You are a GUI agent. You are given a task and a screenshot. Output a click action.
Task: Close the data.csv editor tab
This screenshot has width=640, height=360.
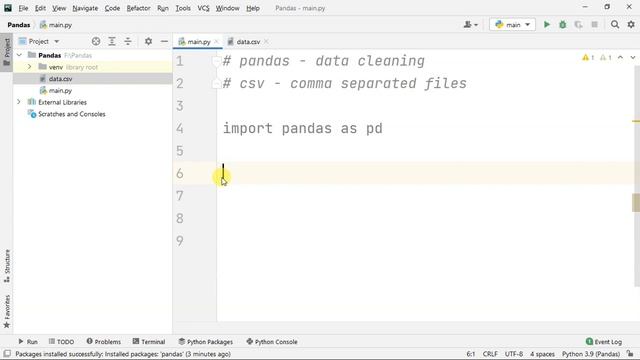(x=266, y=42)
